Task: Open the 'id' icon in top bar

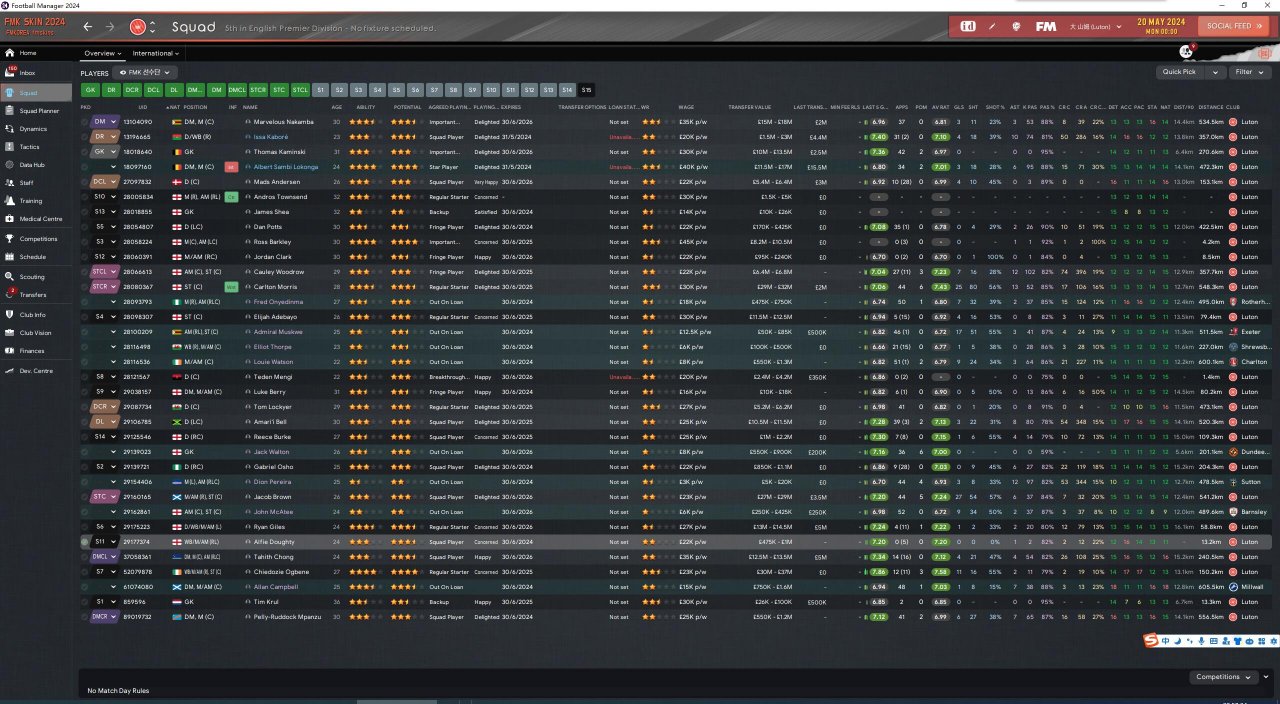Action: (968, 26)
